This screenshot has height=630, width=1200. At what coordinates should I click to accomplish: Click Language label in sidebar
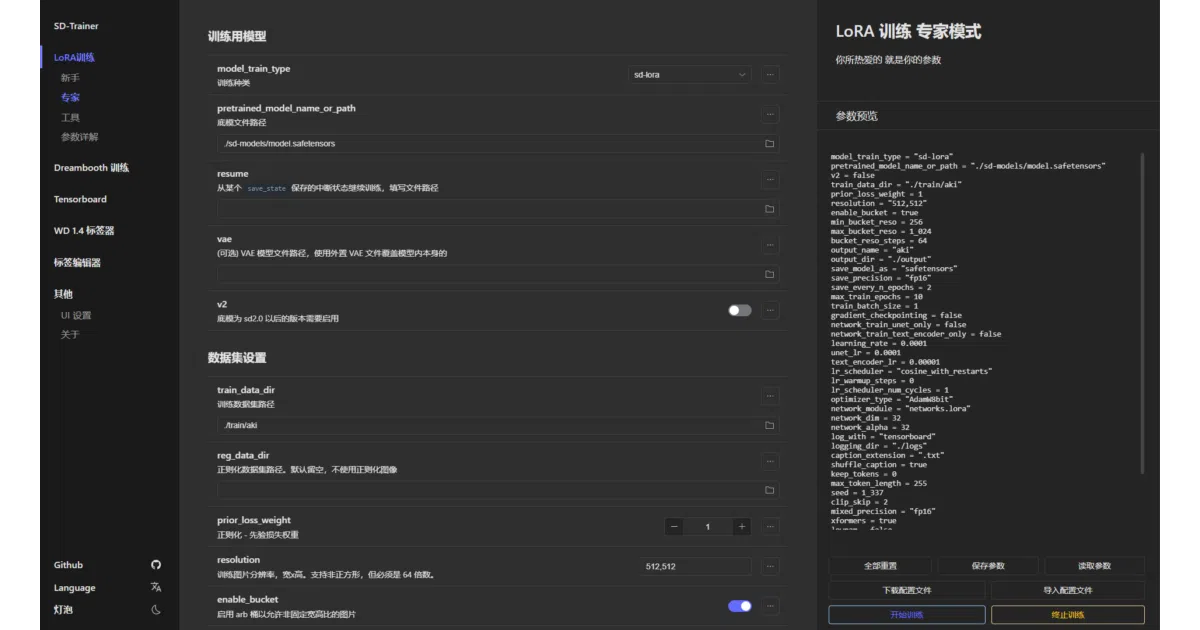point(75,588)
